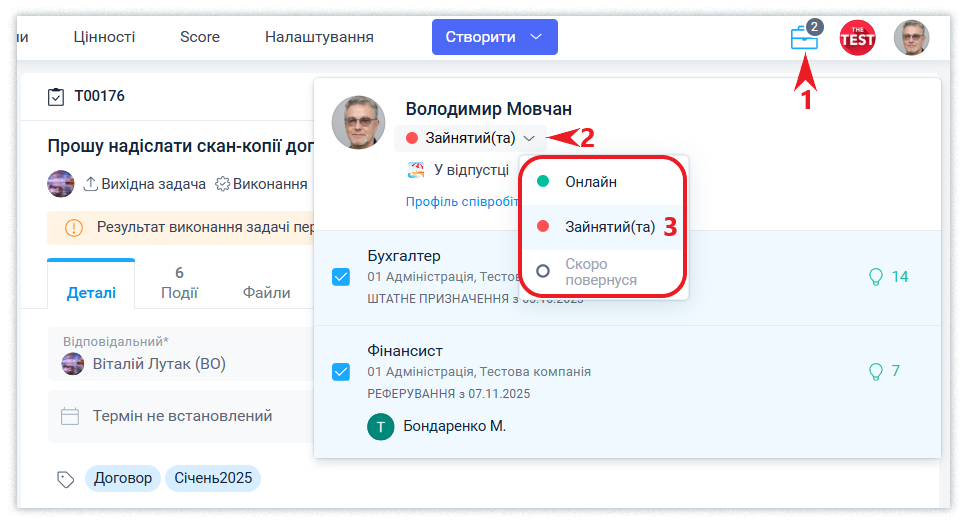967x524 pixels.
Task: Toggle the Фінансист position checkbox
Action: (341, 371)
